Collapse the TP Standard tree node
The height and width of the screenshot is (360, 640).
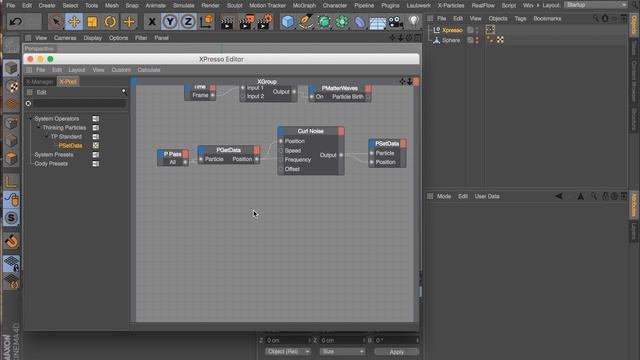pos(46,137)
